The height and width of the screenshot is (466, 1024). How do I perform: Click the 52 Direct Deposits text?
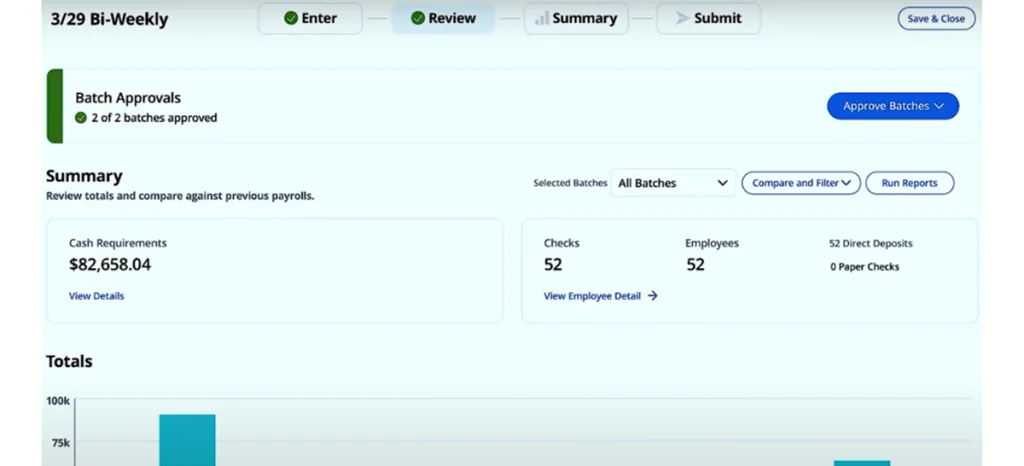tap(871, 243)
